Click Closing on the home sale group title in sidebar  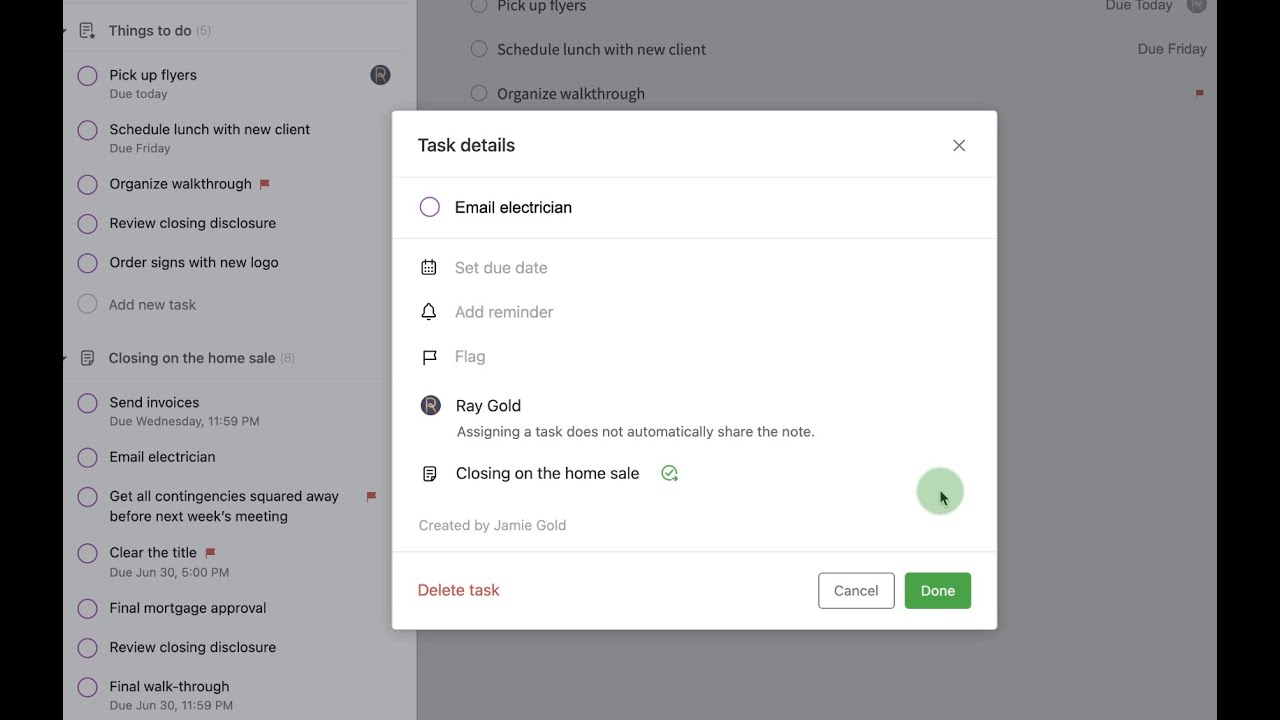[x=192, y=358]
